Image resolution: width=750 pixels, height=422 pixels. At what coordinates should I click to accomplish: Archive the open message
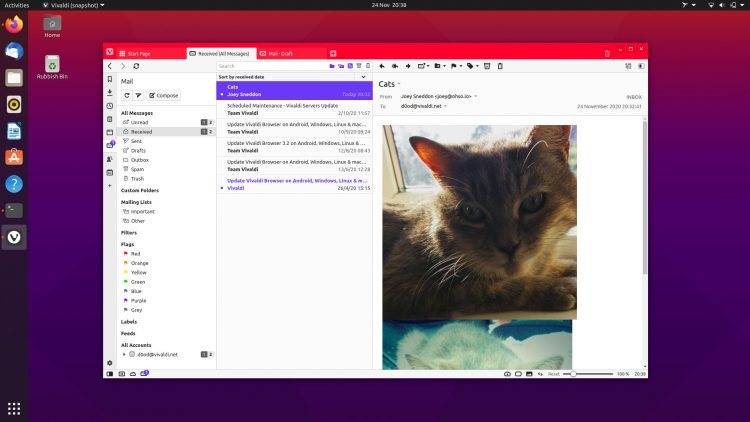[487, 66]
